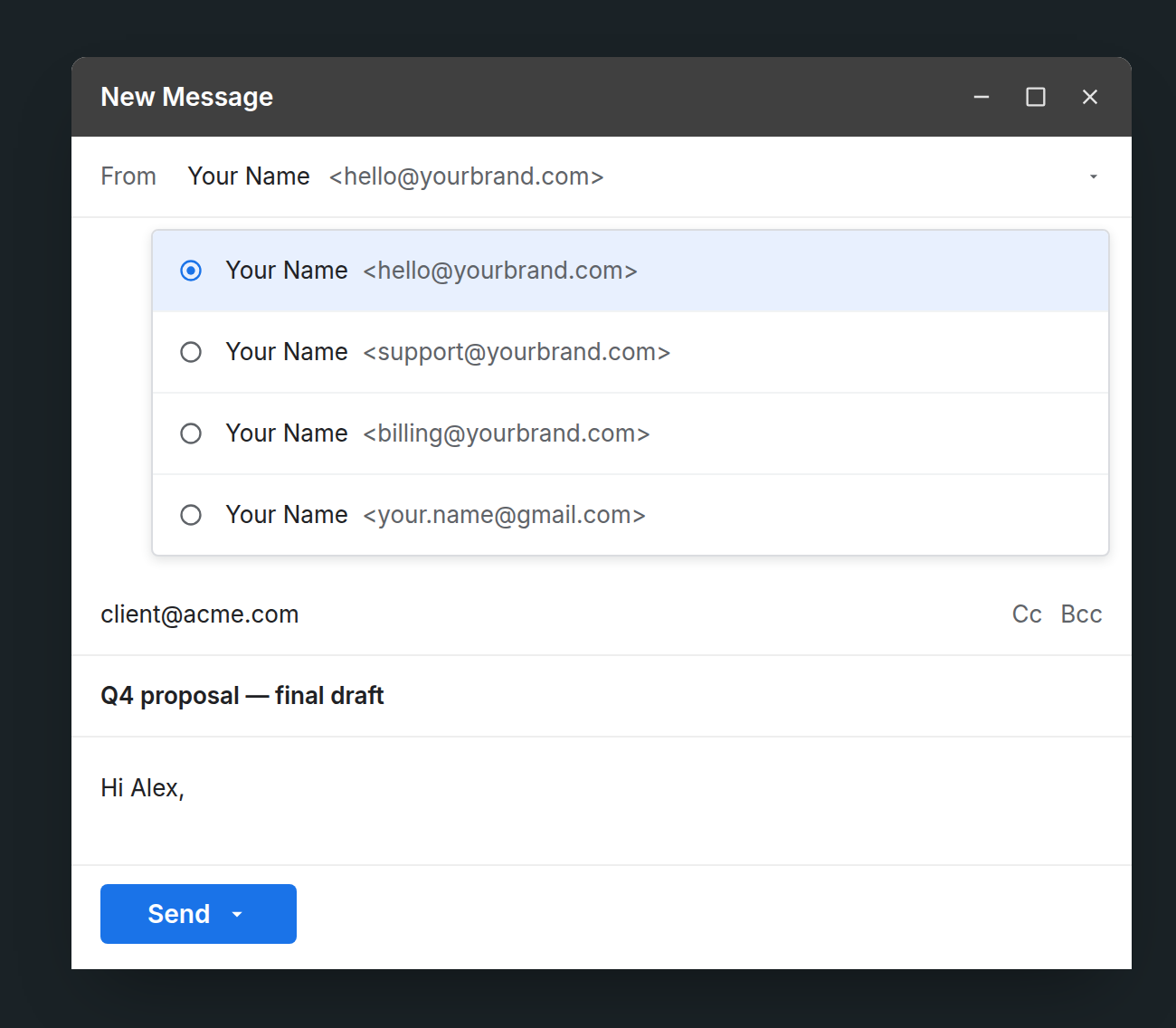
Task: Select the support@yourbrand.com radio button
Action: (191, 352)
